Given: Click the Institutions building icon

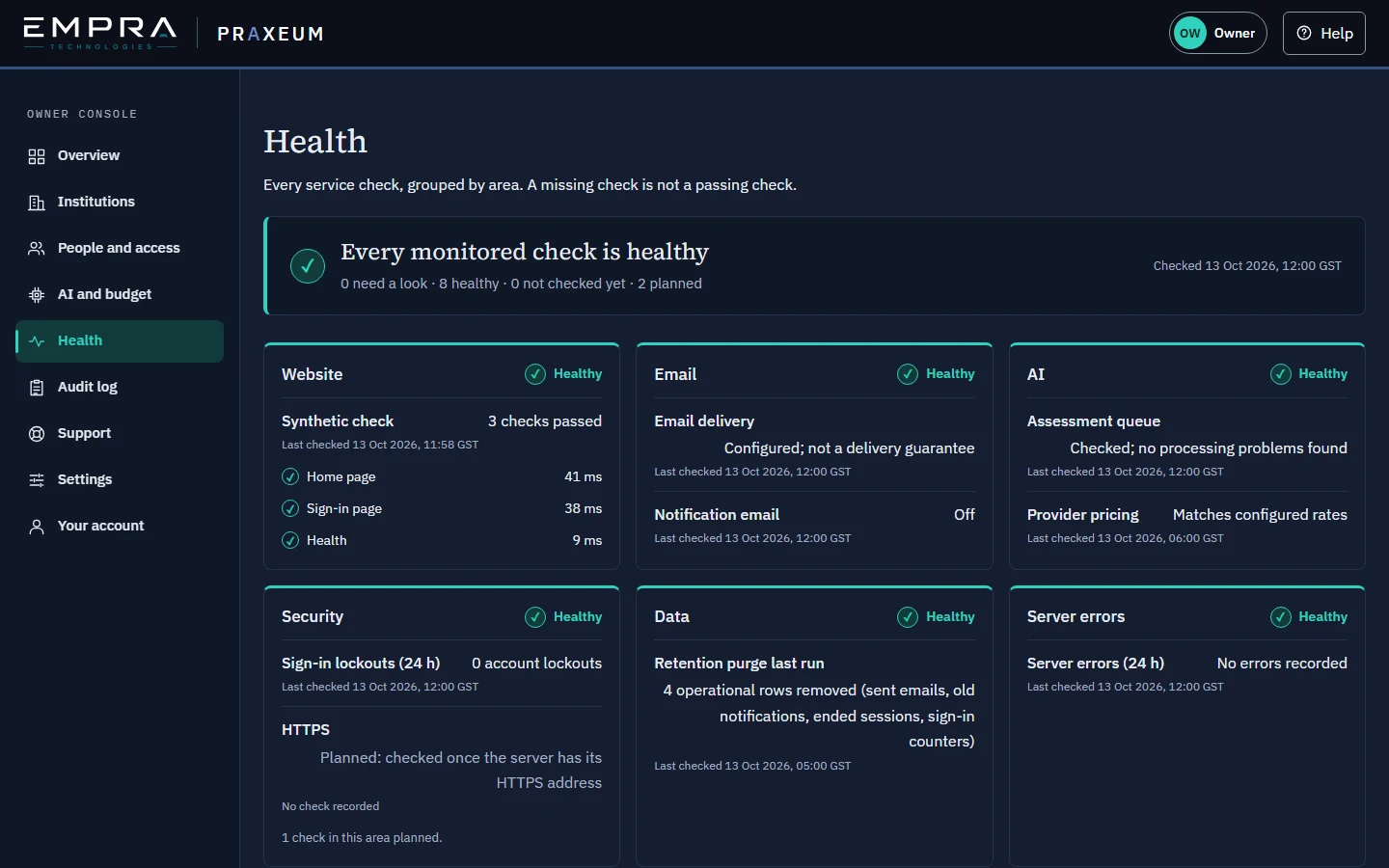Looking at the screenshot, I should [x=37, y=203].
